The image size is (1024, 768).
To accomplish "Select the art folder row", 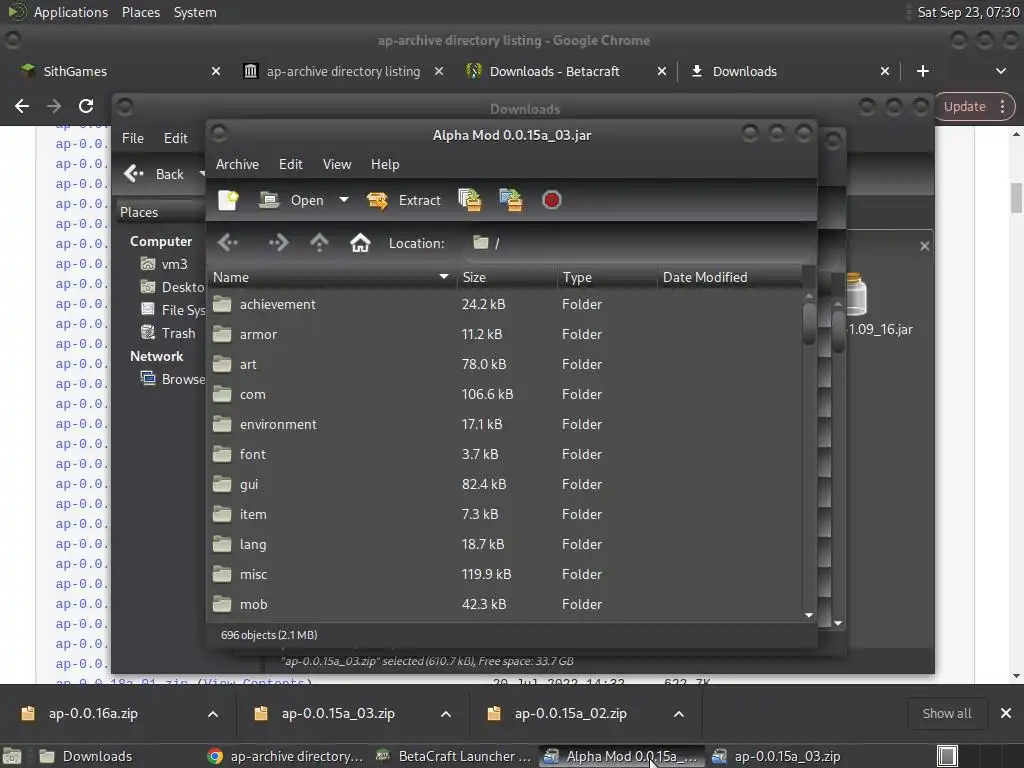I will coord(505,364).
